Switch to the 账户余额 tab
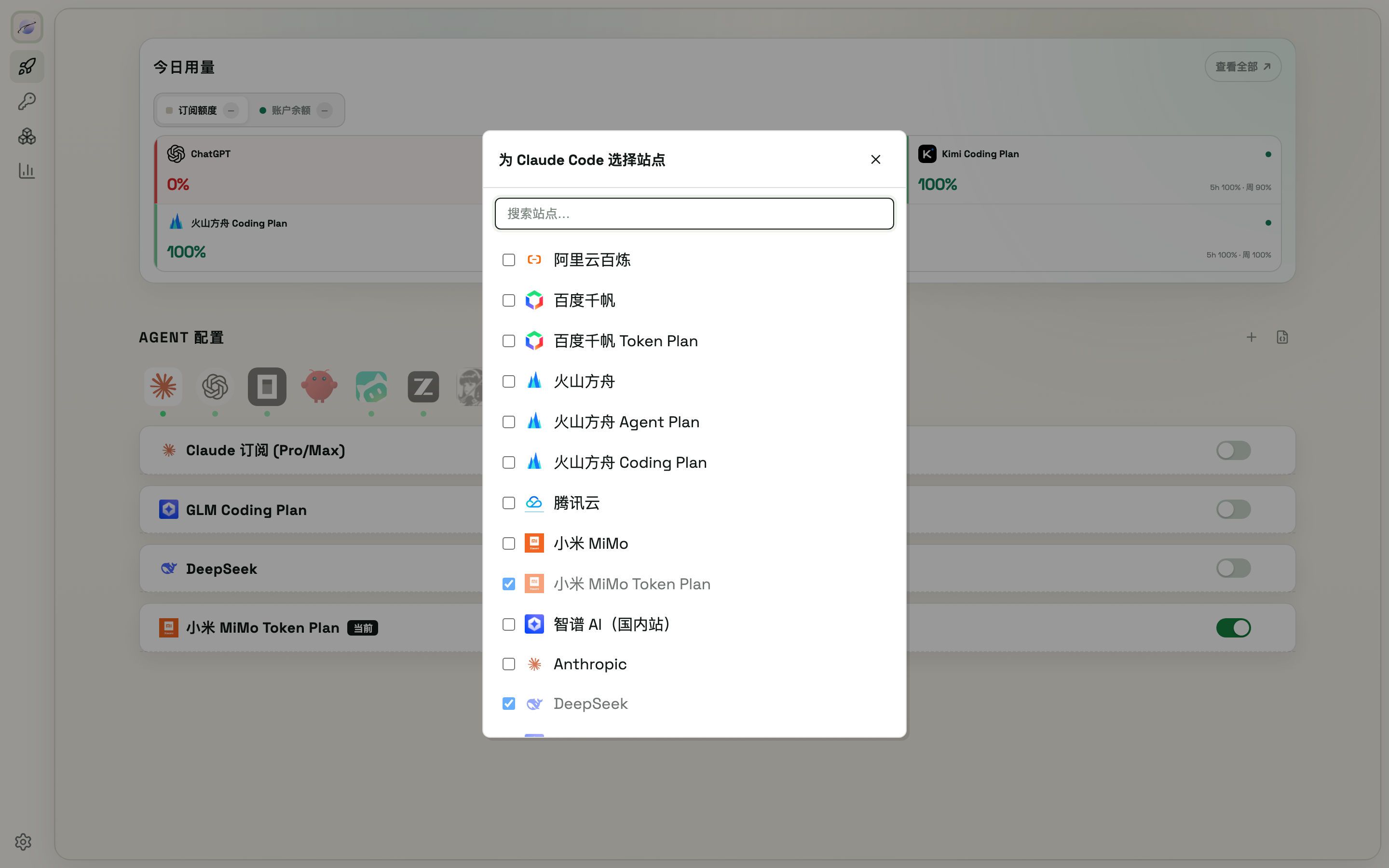 (296, 110)
